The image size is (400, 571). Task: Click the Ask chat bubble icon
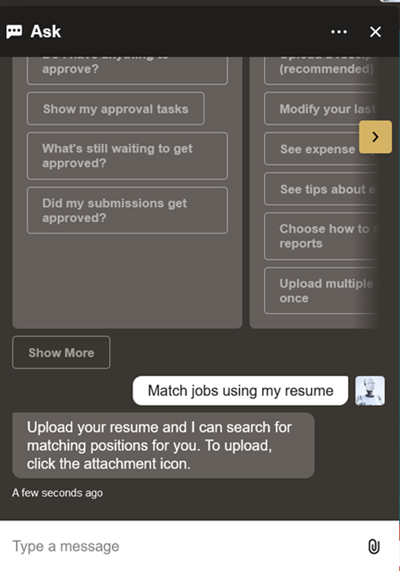14,32
